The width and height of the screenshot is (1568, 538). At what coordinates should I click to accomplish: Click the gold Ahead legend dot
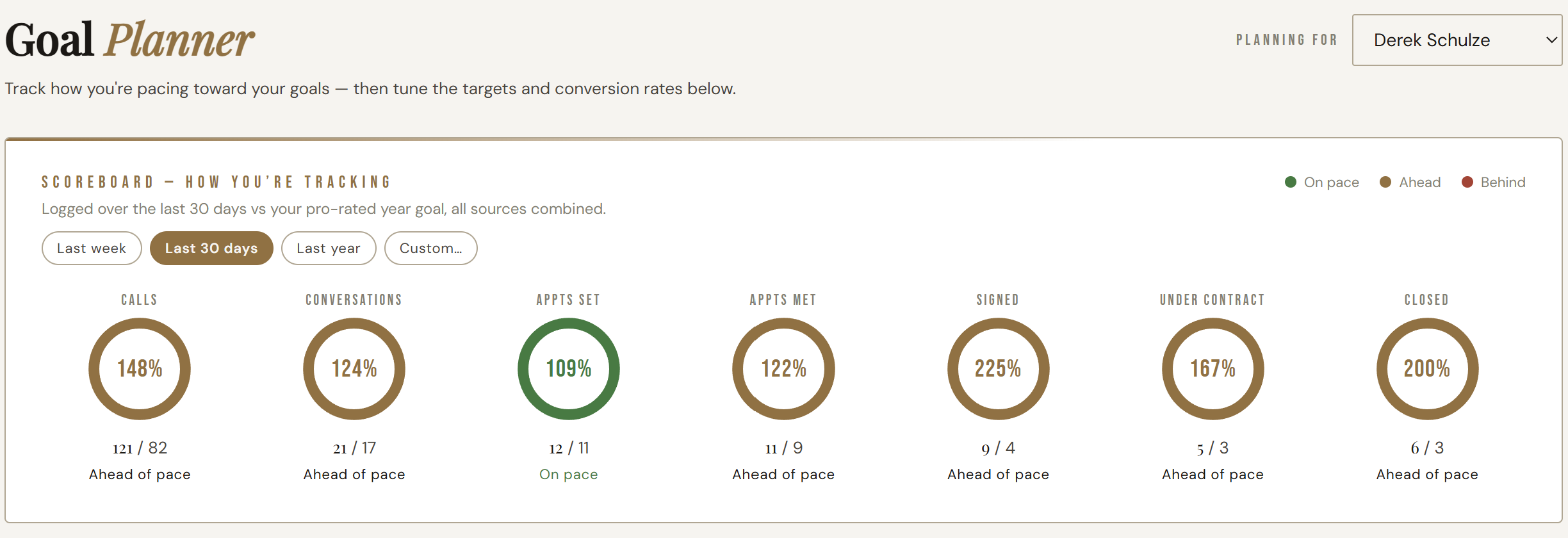coord(1385,183)
